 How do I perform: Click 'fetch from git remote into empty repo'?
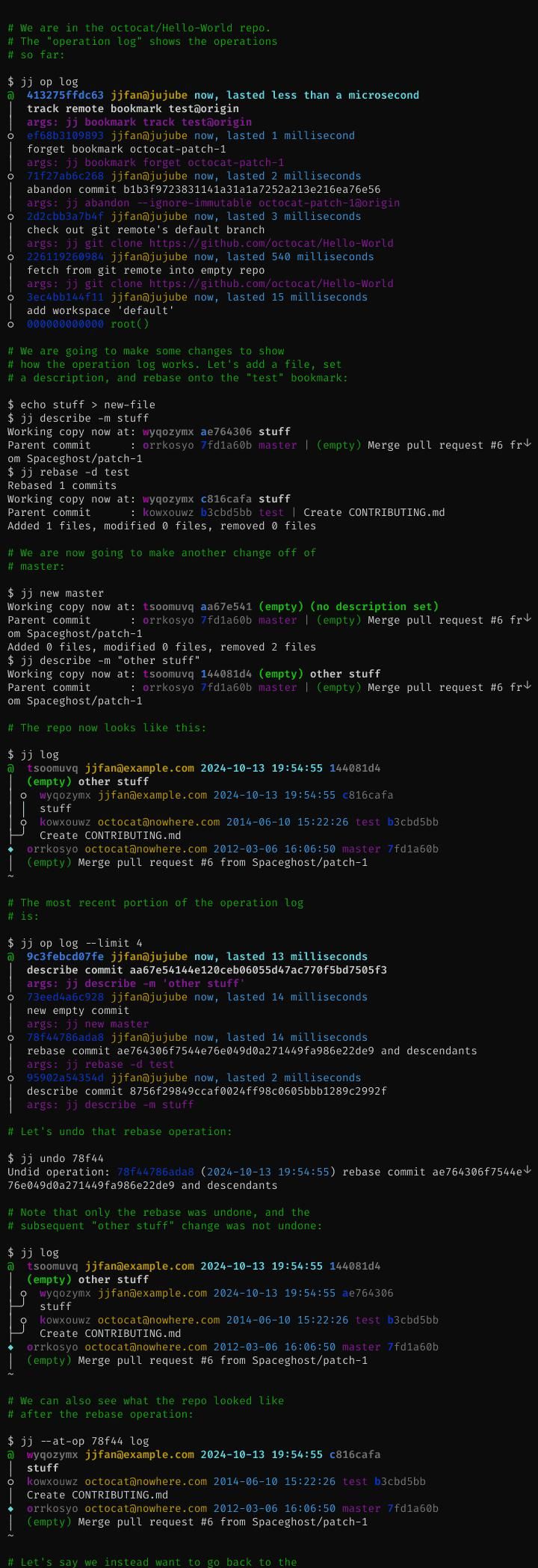coord(146,270)
